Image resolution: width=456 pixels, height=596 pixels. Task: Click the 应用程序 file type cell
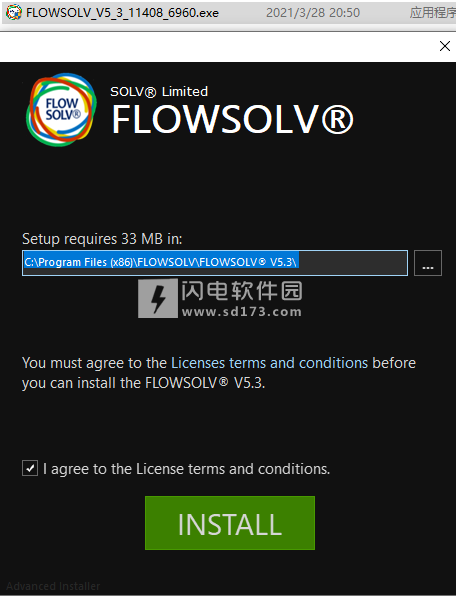(x=432, y=13)
